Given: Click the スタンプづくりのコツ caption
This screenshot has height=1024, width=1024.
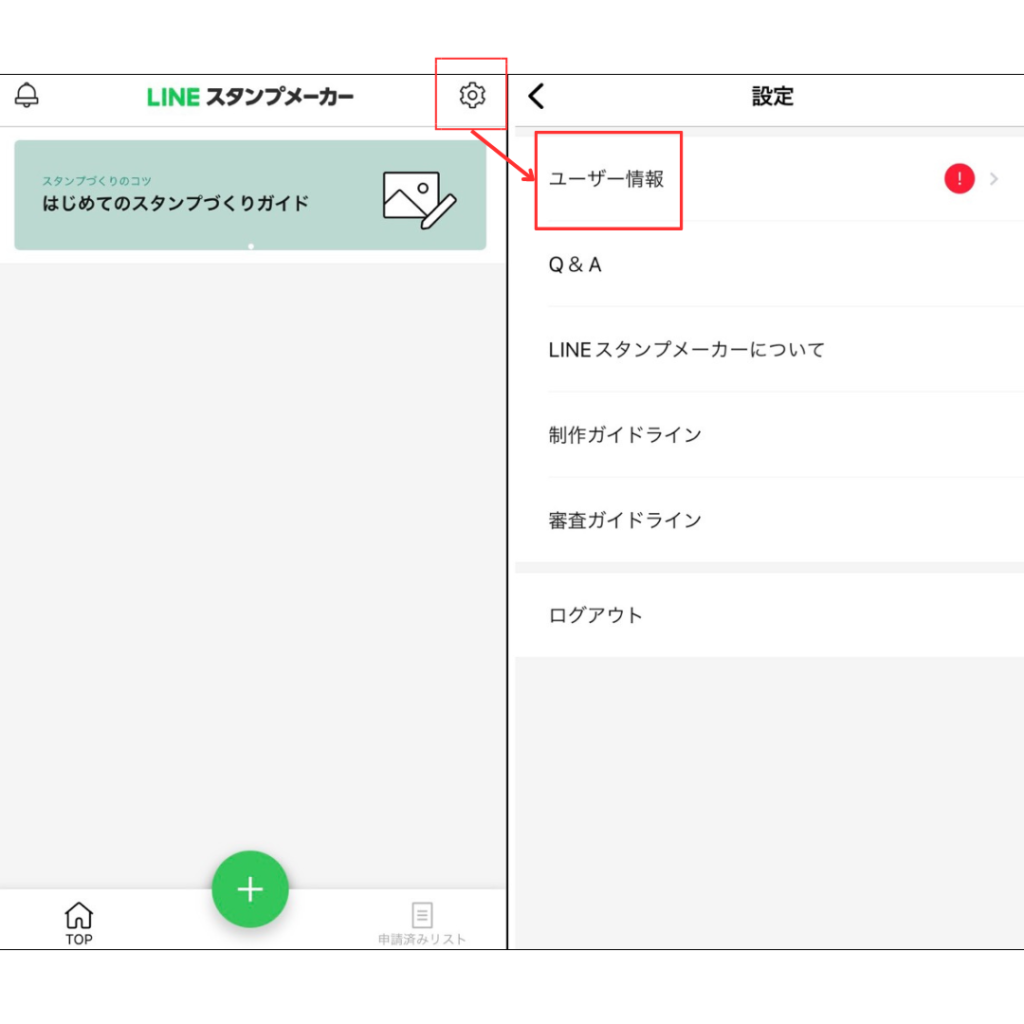Looking at the screenshot, I should (x=97, y=181).
